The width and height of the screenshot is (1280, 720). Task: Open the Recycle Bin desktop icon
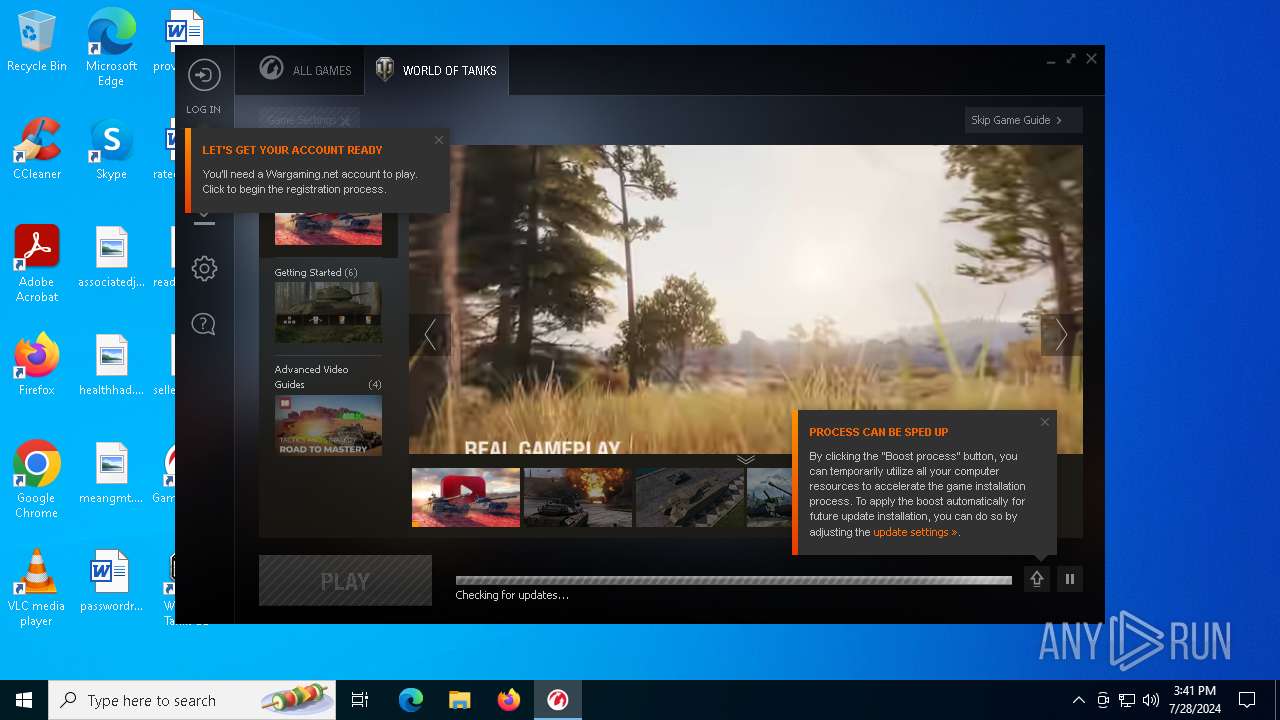(37, 42)
